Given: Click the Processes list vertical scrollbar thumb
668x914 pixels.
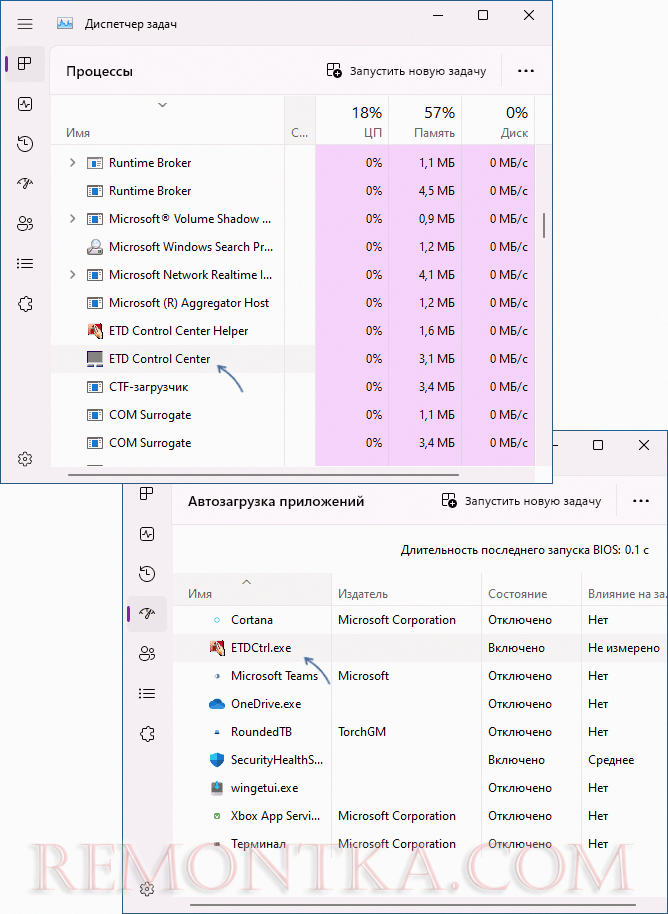Looking at the screenshot, I should 544,225.
